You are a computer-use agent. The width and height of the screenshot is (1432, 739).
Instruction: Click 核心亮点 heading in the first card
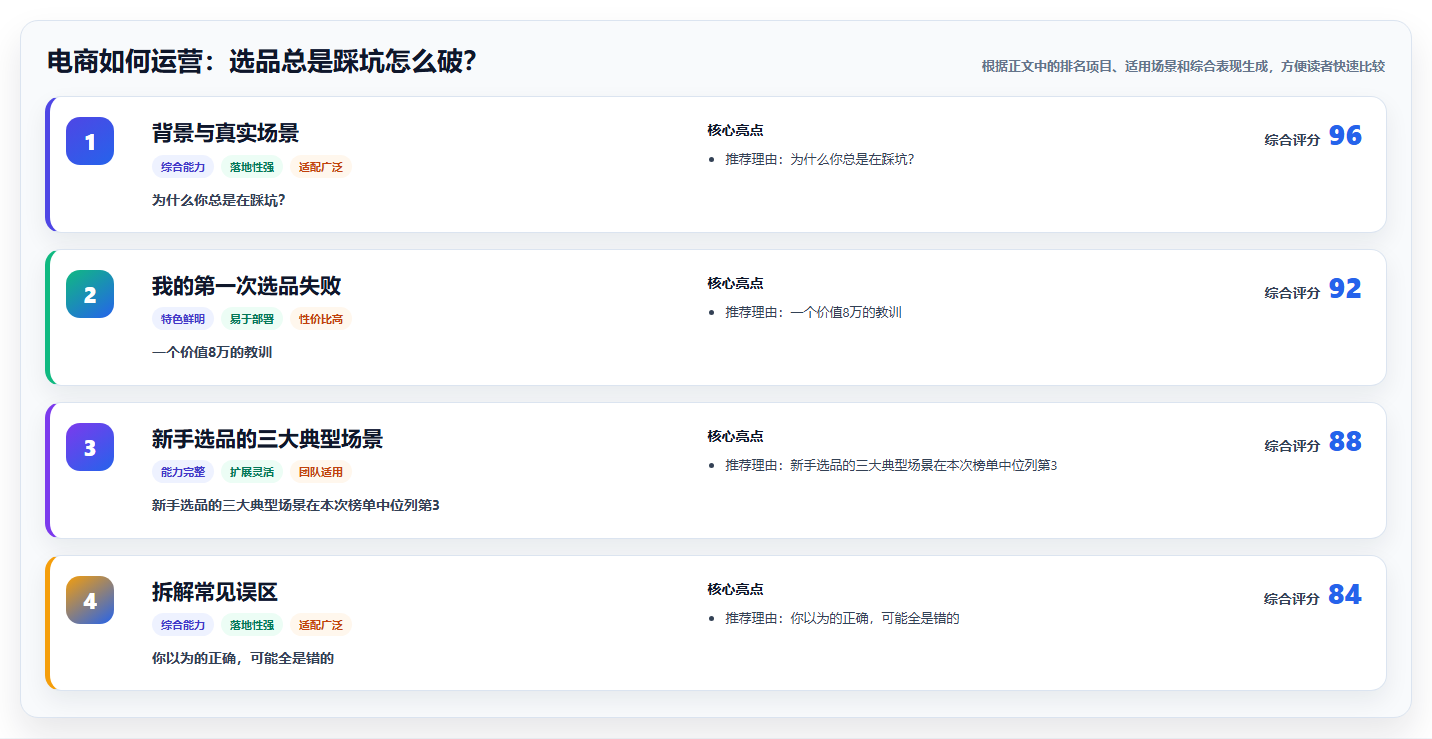[735, 130]
